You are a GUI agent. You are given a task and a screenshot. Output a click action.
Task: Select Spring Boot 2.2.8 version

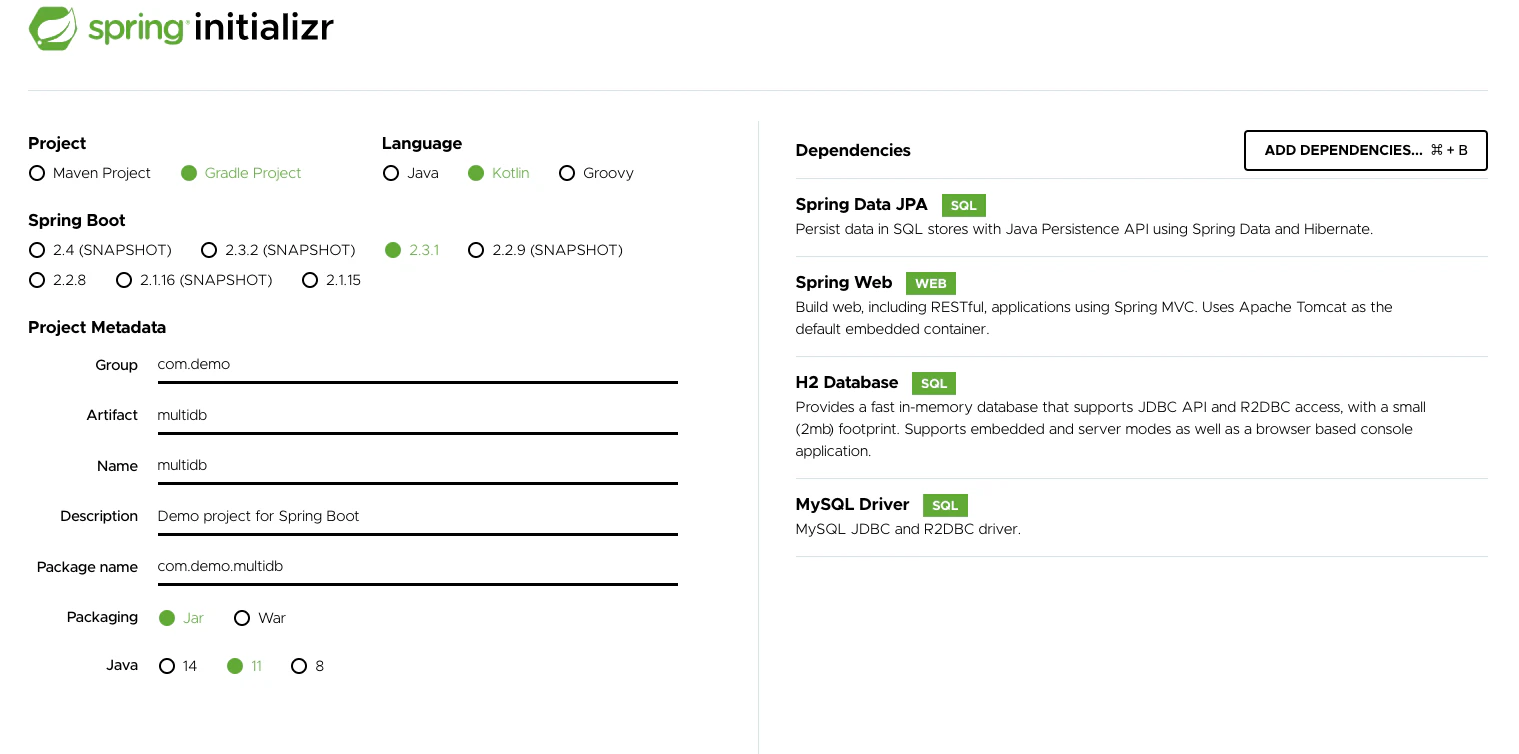[37, 280]
